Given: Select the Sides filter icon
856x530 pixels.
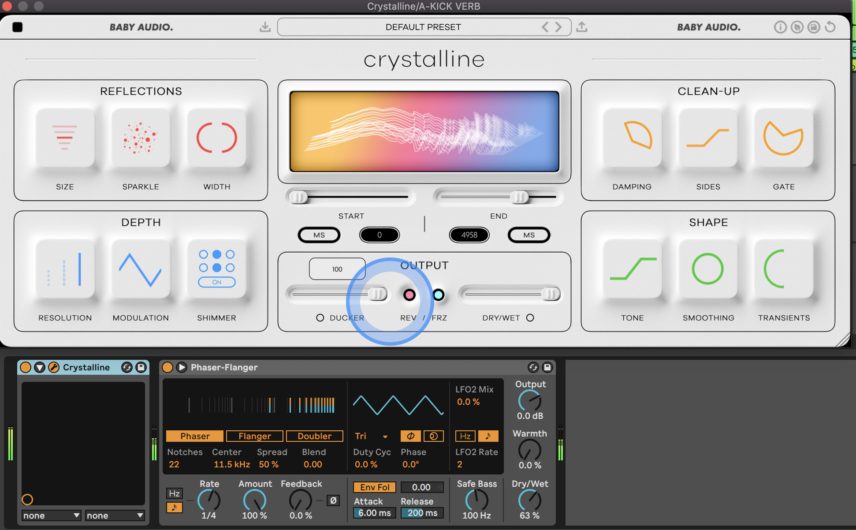Looking at the screenshot, I should (x=708, y=138).
